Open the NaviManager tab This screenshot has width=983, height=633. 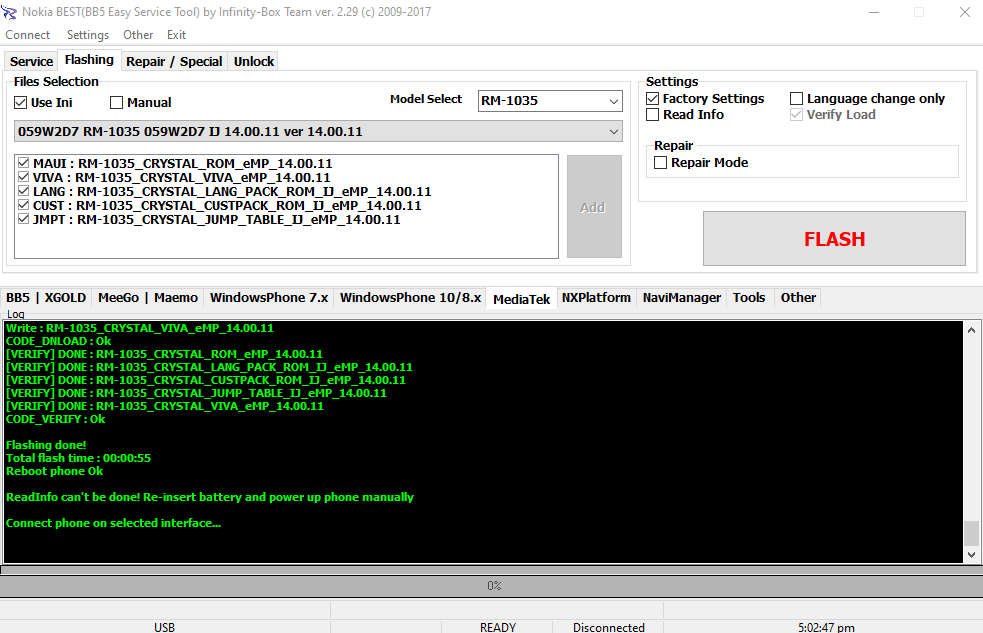pos(681,298)
